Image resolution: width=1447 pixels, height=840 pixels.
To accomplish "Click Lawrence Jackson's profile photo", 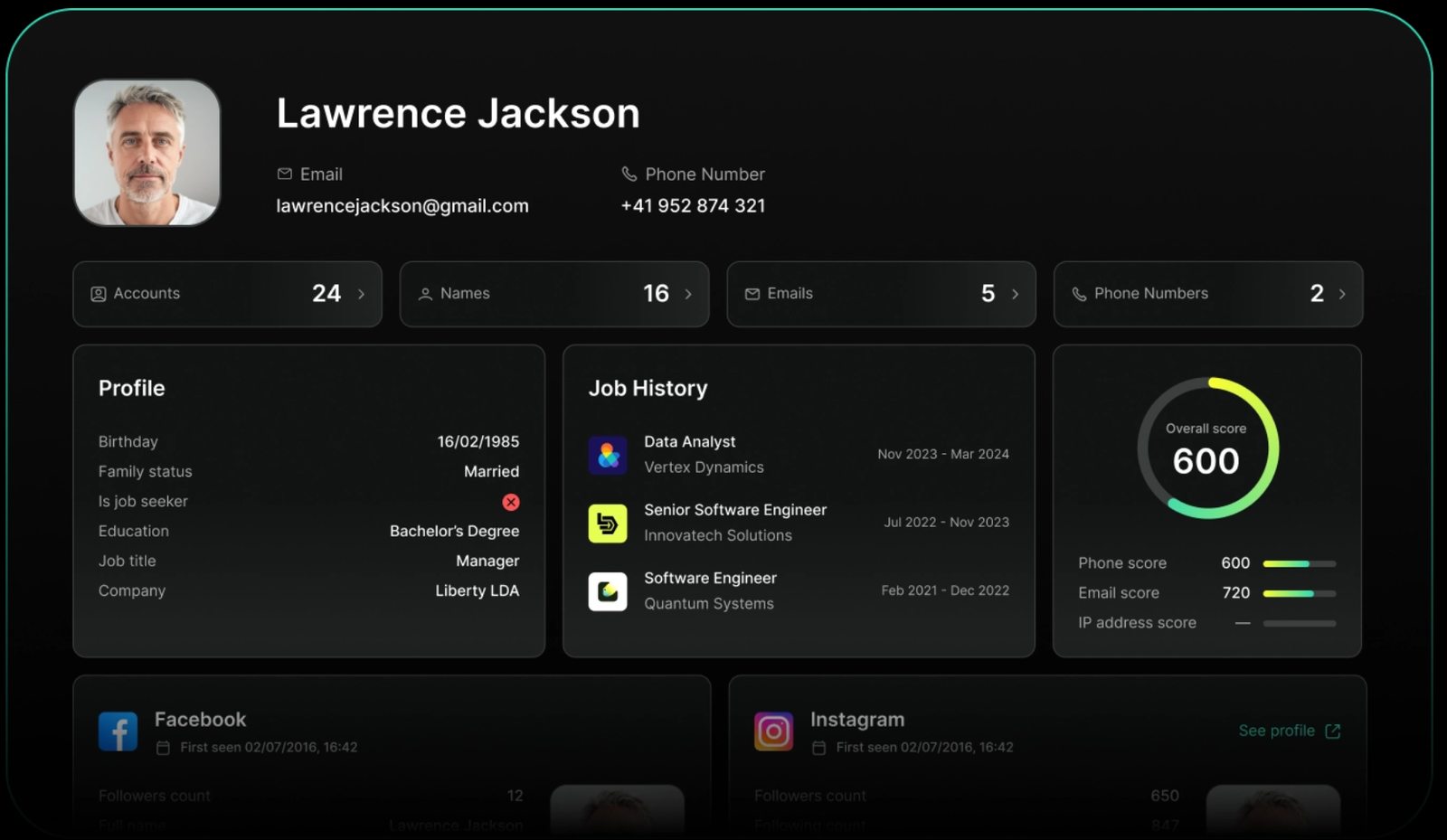I will [147, 153].
